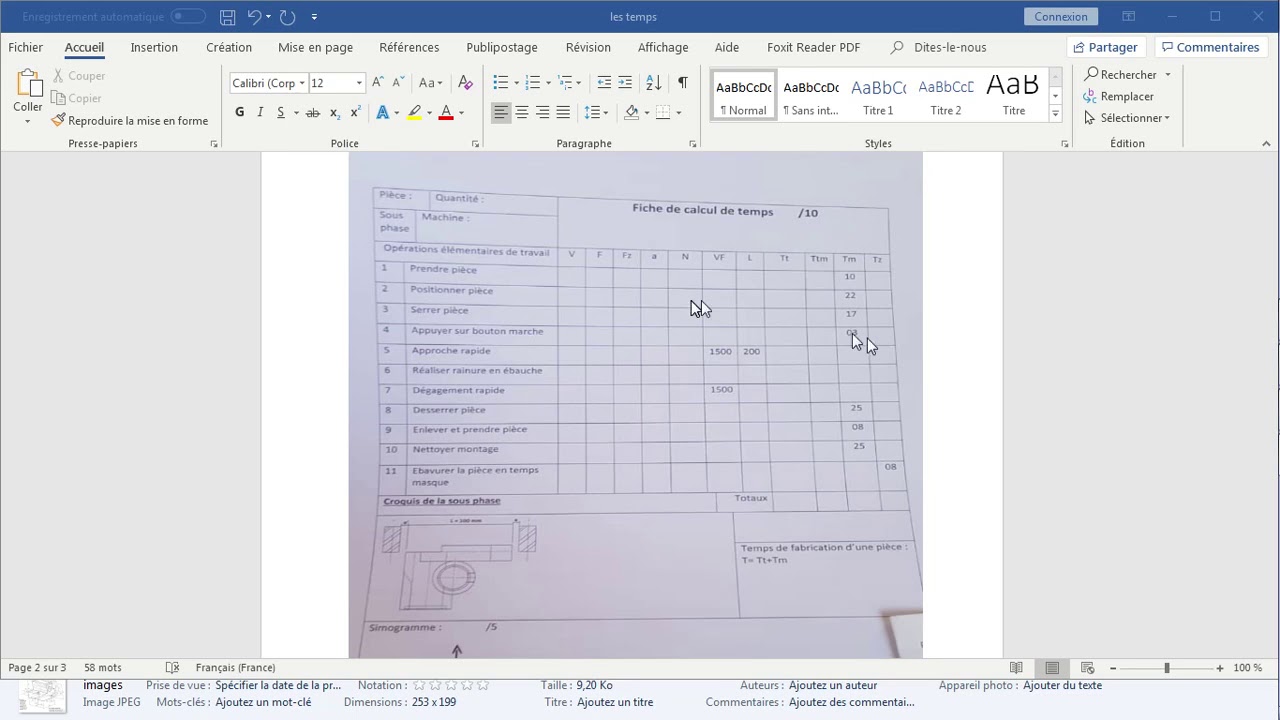Click the decrease indent icon
1280x720 pixels.
click(604, 83)
